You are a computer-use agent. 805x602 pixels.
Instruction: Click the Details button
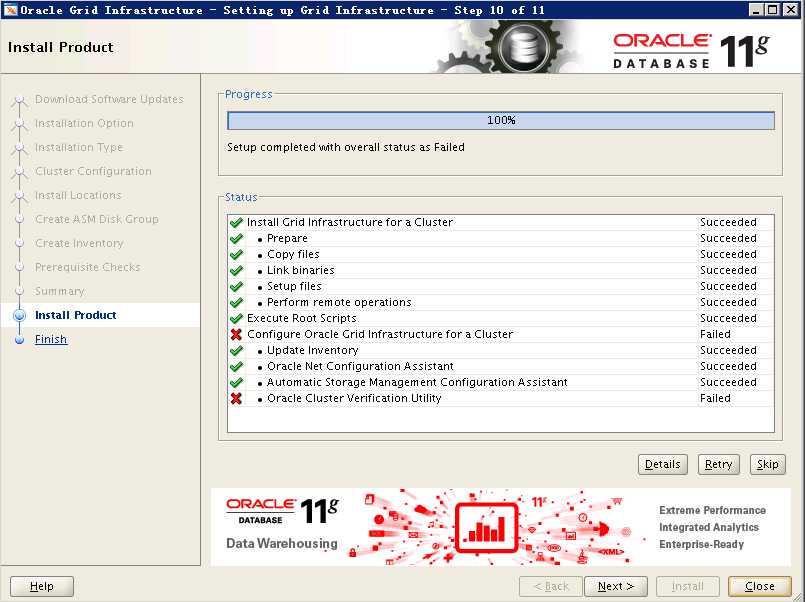click(662, 464)
